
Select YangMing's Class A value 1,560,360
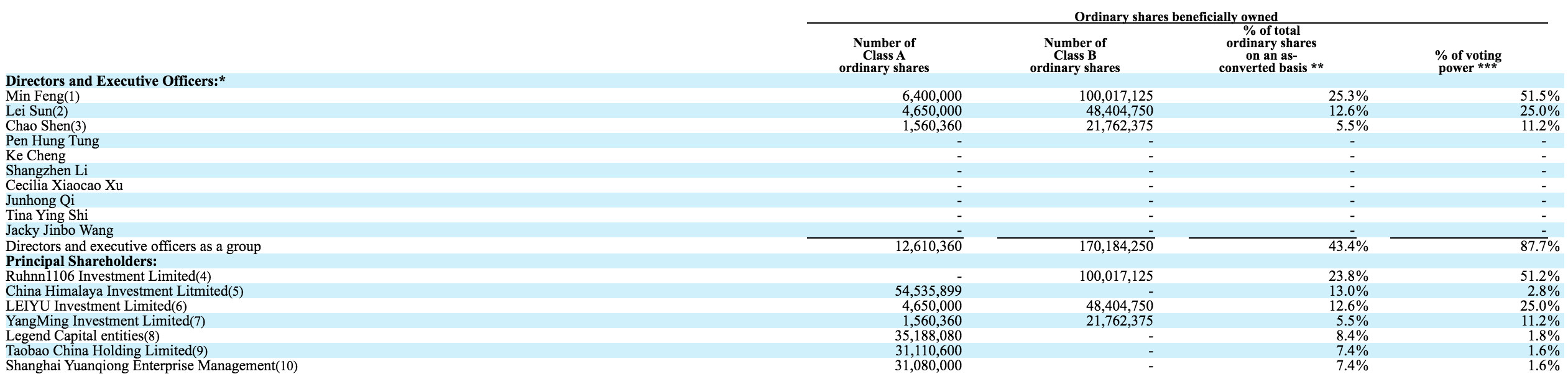931,321
